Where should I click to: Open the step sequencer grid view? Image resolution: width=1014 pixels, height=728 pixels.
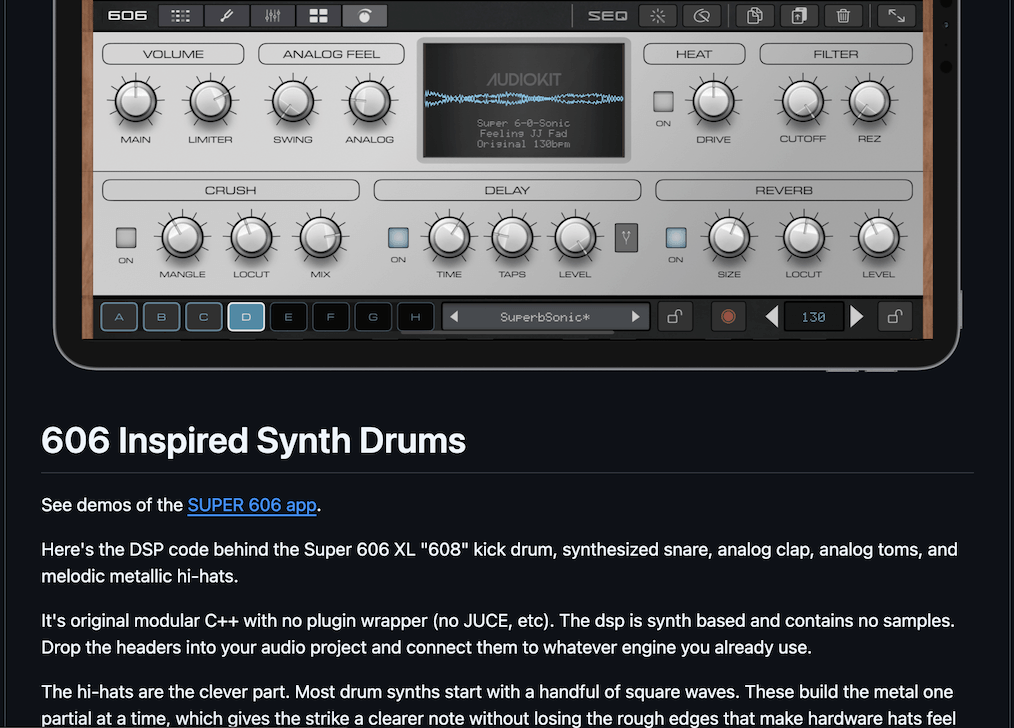tap(180, 16)
